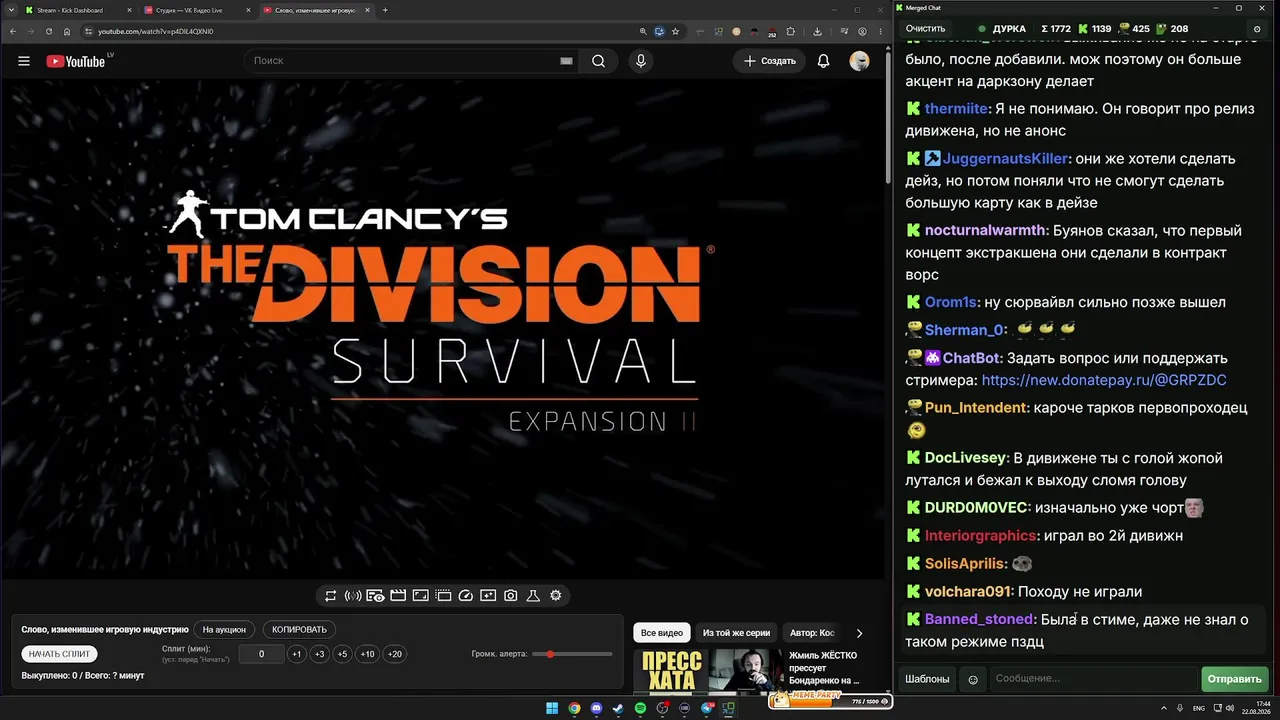Open the on-screen keyboard in search box
This screenshot has width=1280, height=720.
click(566, 61)
